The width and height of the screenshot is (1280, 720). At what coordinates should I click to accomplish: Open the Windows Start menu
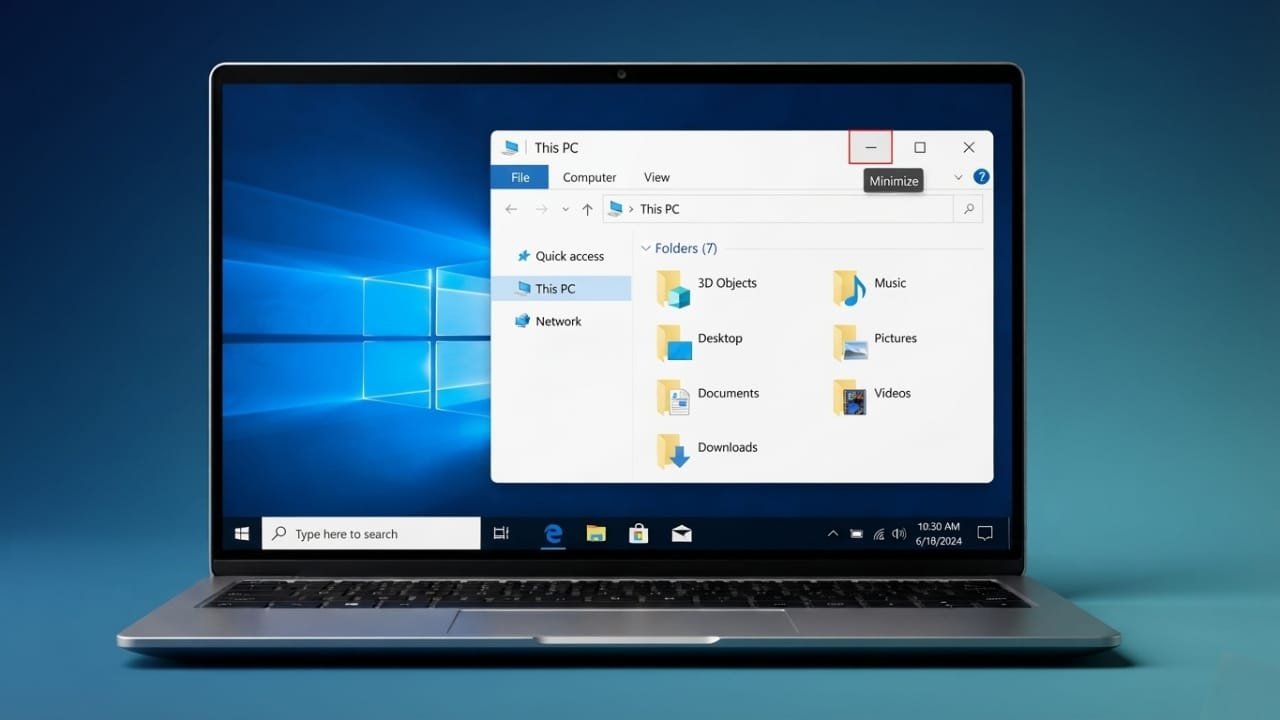click(241, 533)
